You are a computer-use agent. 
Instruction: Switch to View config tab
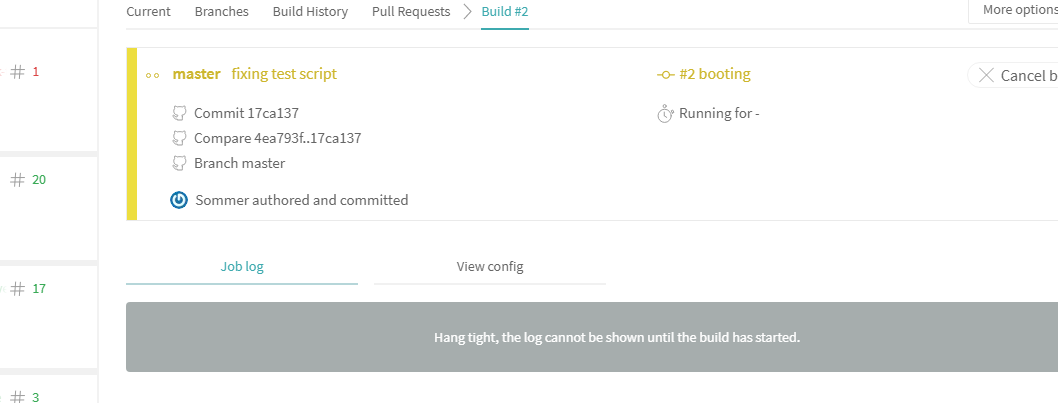[490, 267]
